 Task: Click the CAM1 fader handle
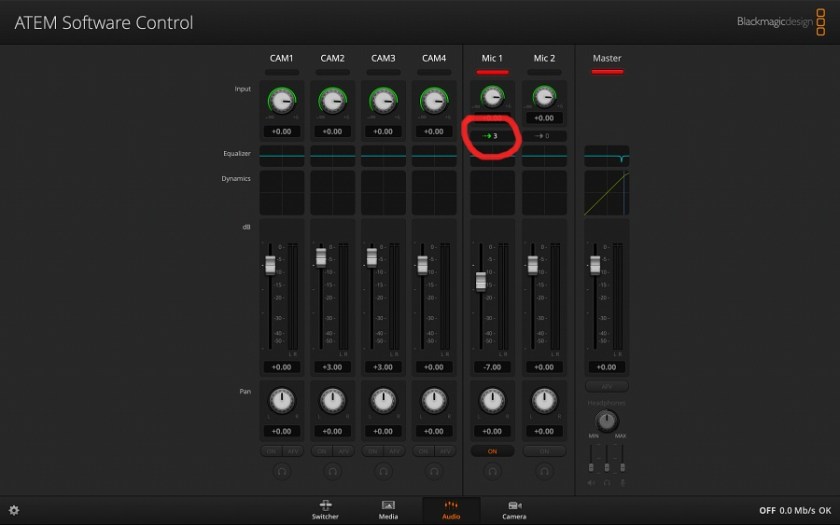pos(270,265)
